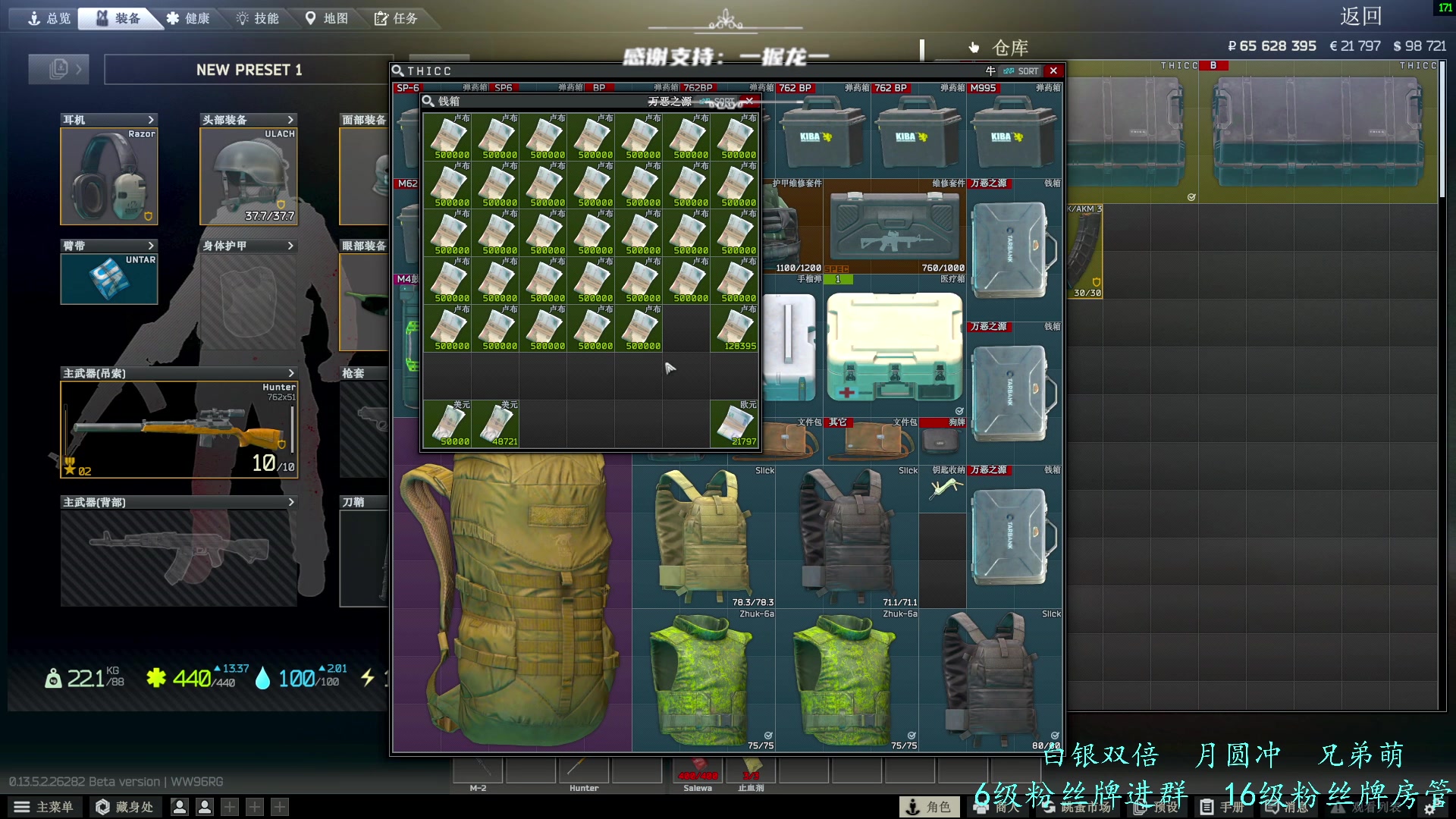Click the 仓库 stash title

tap(1010, 48)
